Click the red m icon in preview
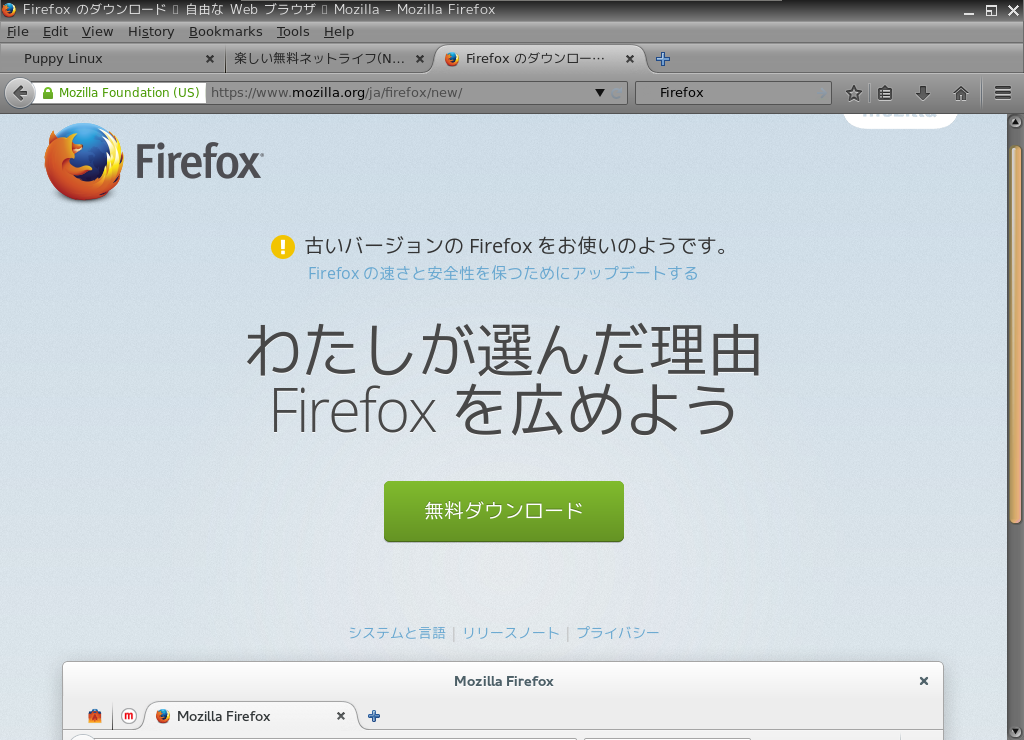 click(x=129, y=716)
